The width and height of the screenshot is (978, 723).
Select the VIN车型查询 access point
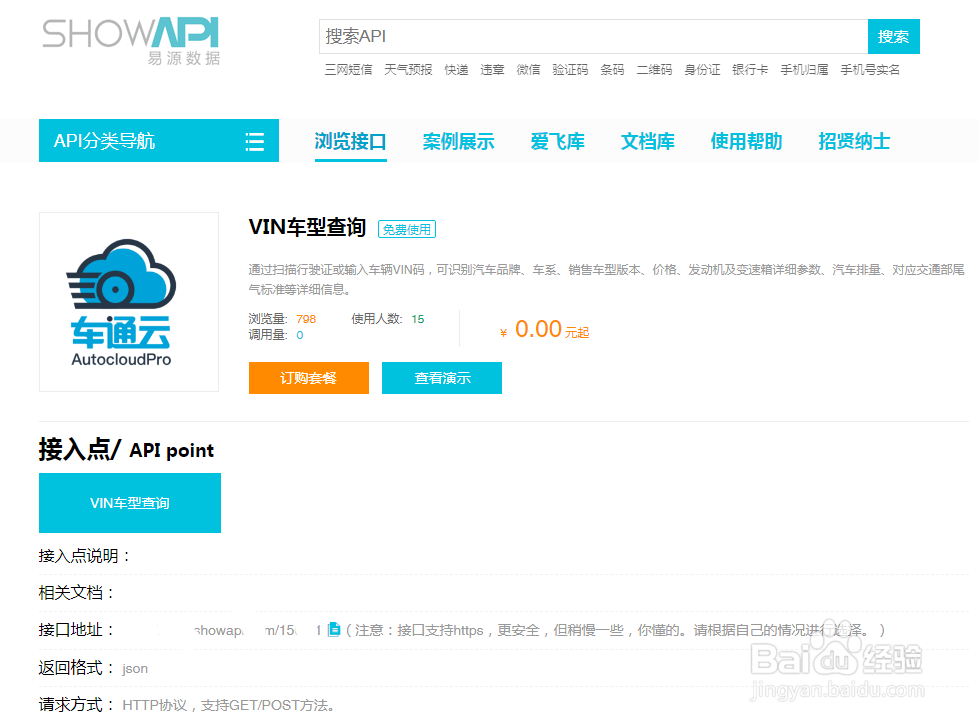point(129,503)
